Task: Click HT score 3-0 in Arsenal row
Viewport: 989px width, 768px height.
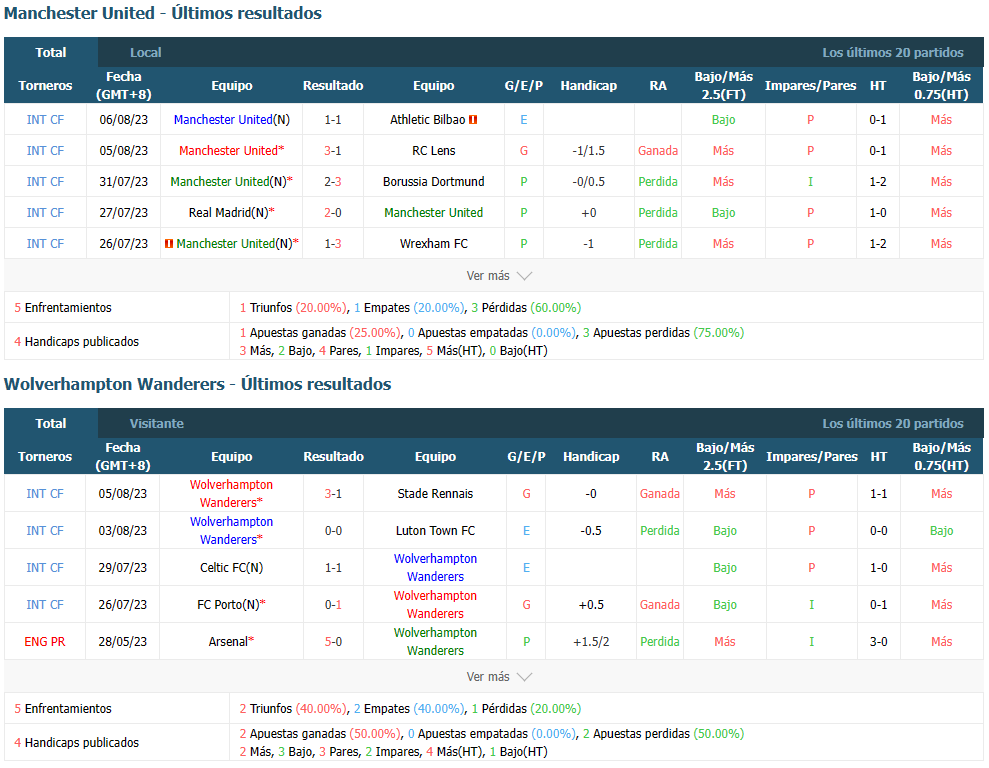Action: click(879, 641)
